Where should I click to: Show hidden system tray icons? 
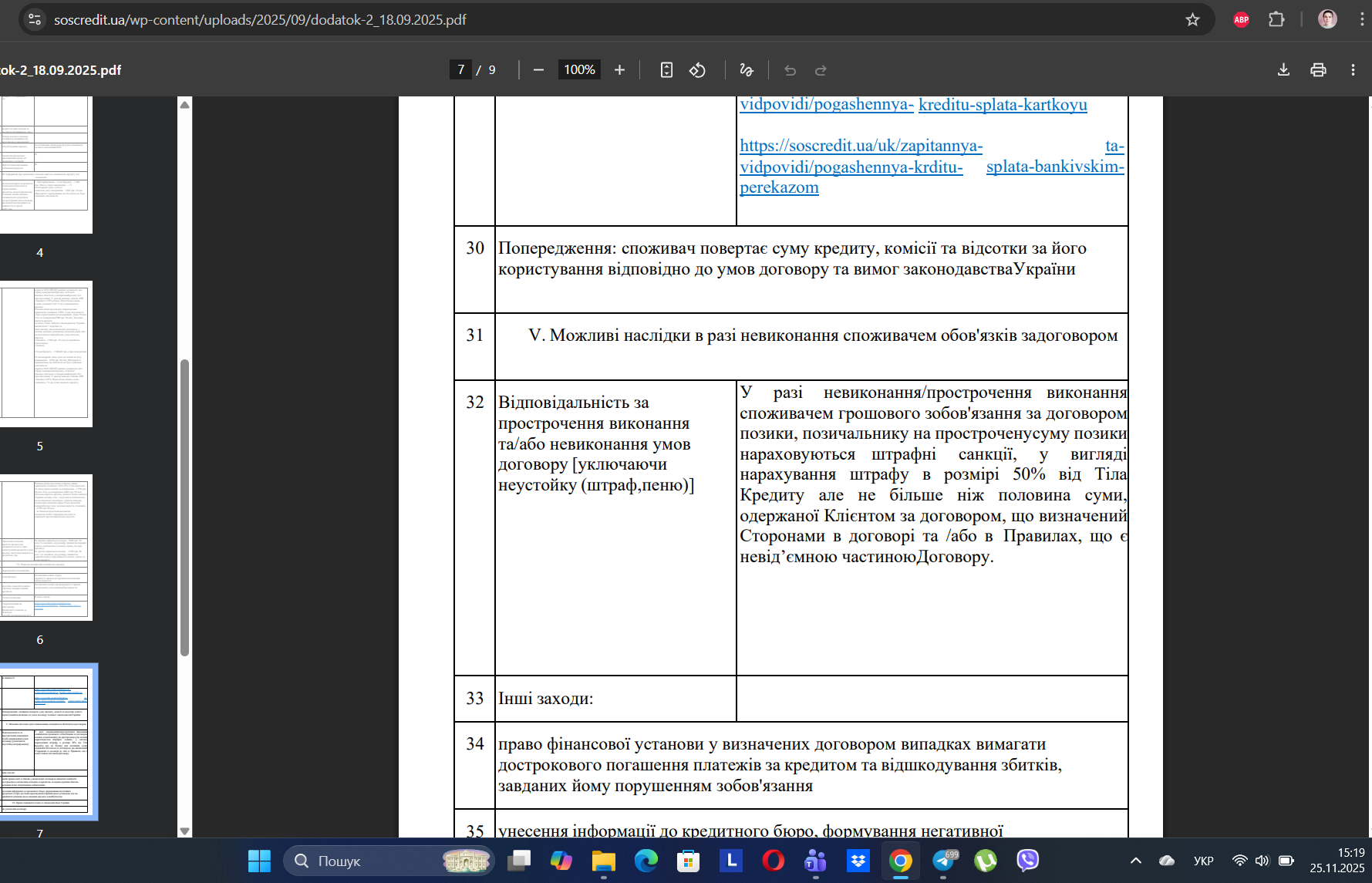[x=1136, y=861]
